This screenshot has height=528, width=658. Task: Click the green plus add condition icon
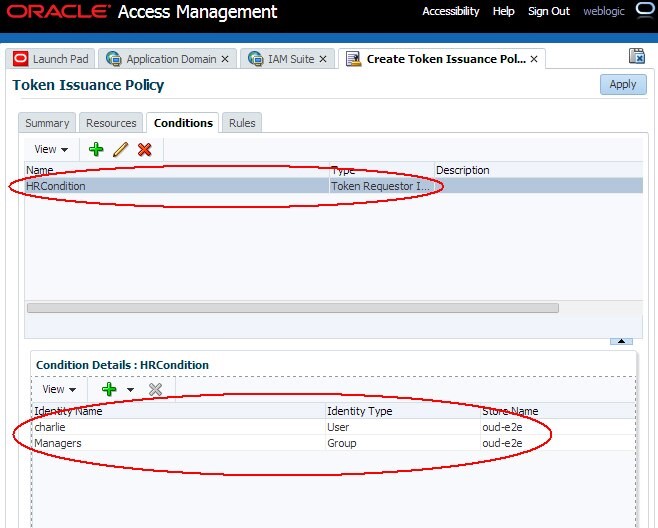coord(96,149)
